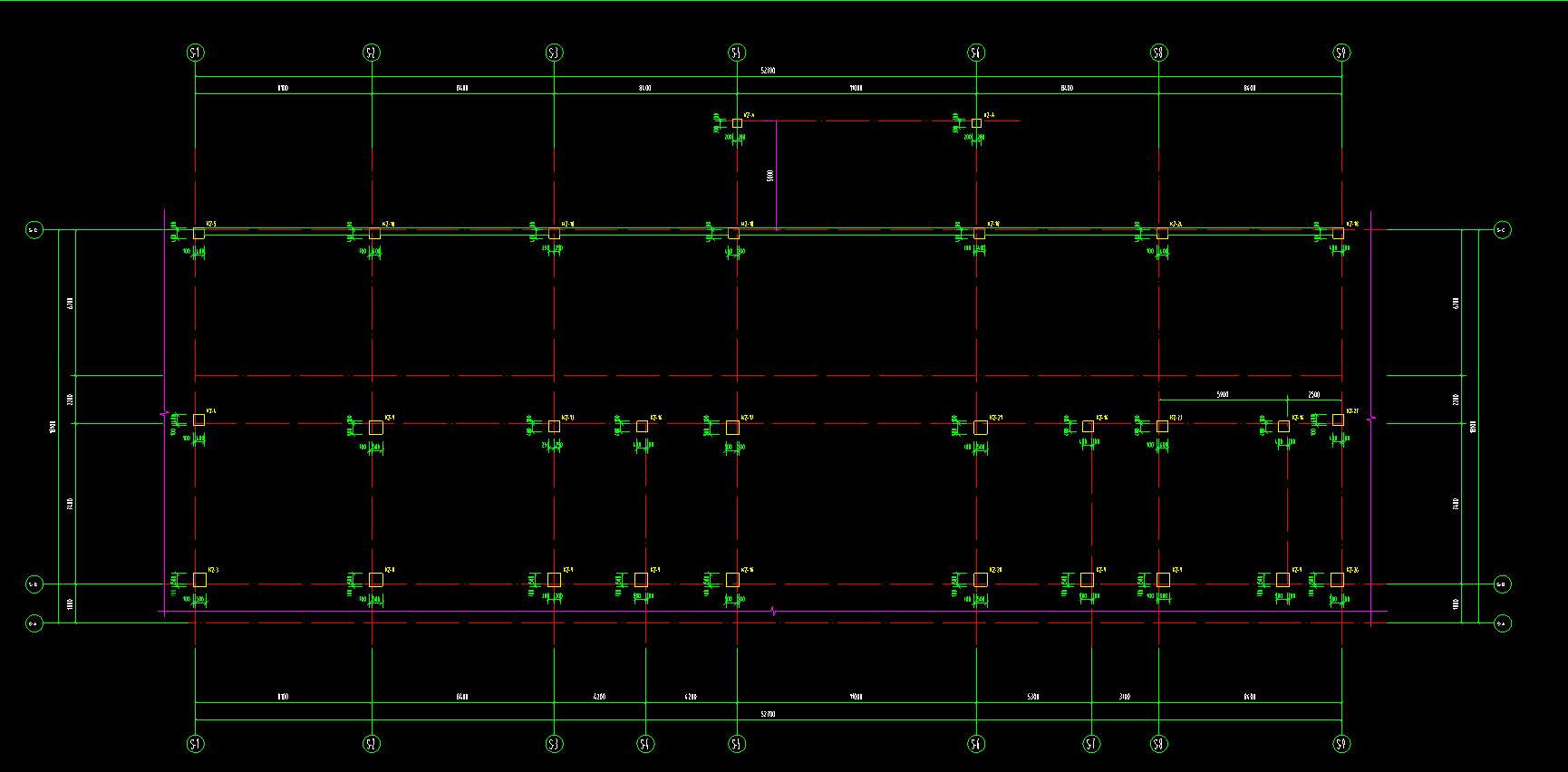
Task: Click break symbol on horizontal magenta line
Action: 772,612
